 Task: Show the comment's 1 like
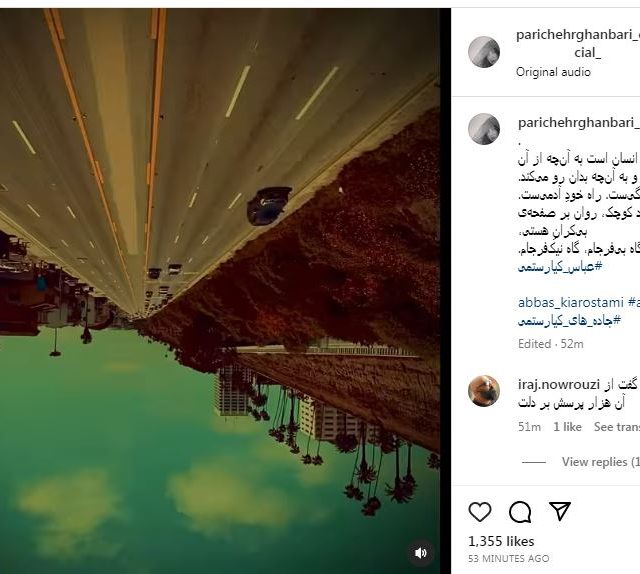(567, 427)
